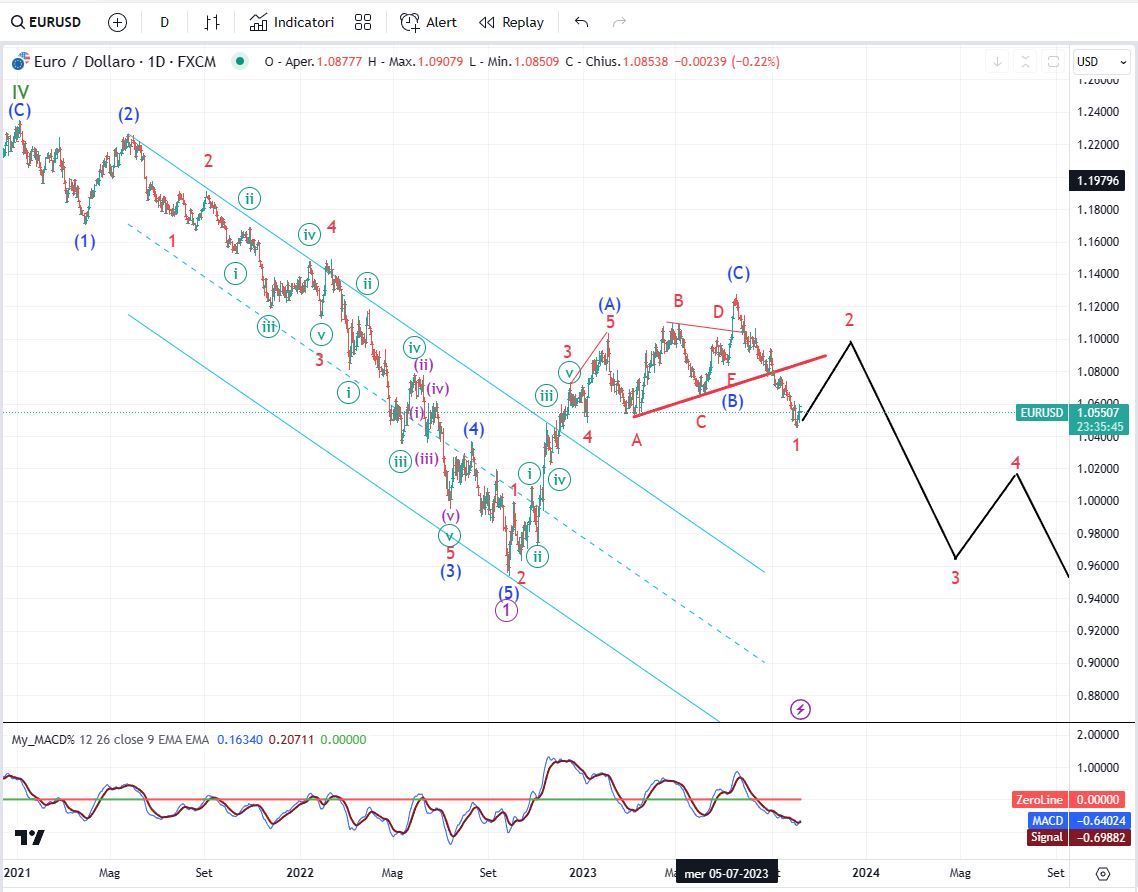1138x892 pixels.
Task: Click the TradingView logo
Action: 29,838
